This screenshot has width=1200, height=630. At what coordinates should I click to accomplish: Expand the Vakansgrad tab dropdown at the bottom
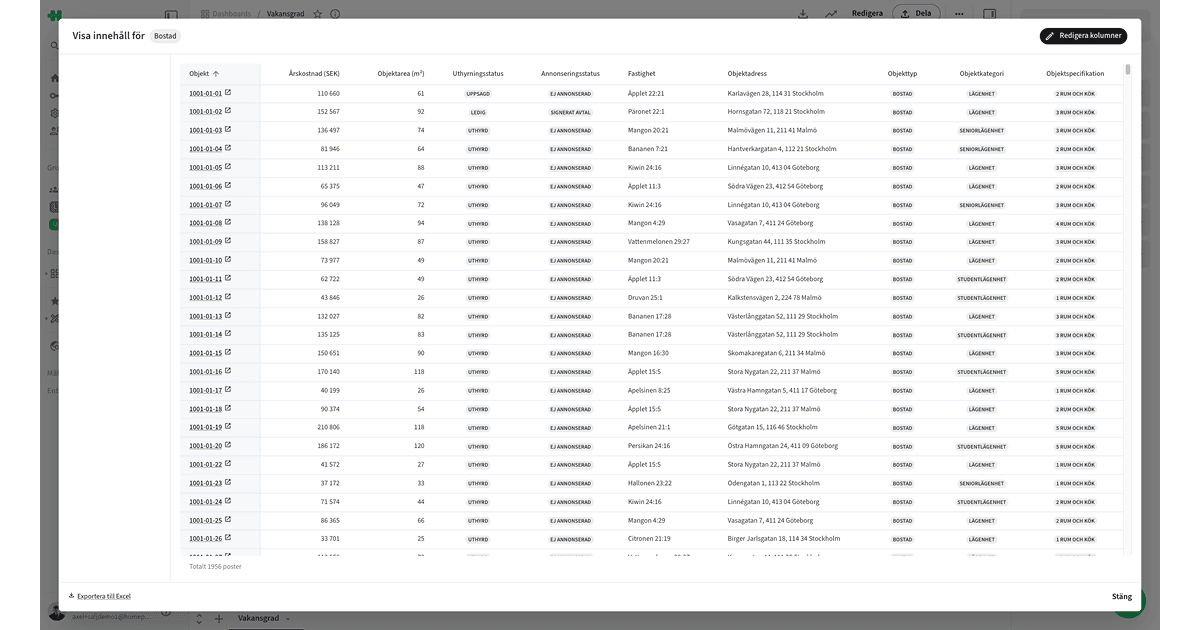(x=287, y=618)
